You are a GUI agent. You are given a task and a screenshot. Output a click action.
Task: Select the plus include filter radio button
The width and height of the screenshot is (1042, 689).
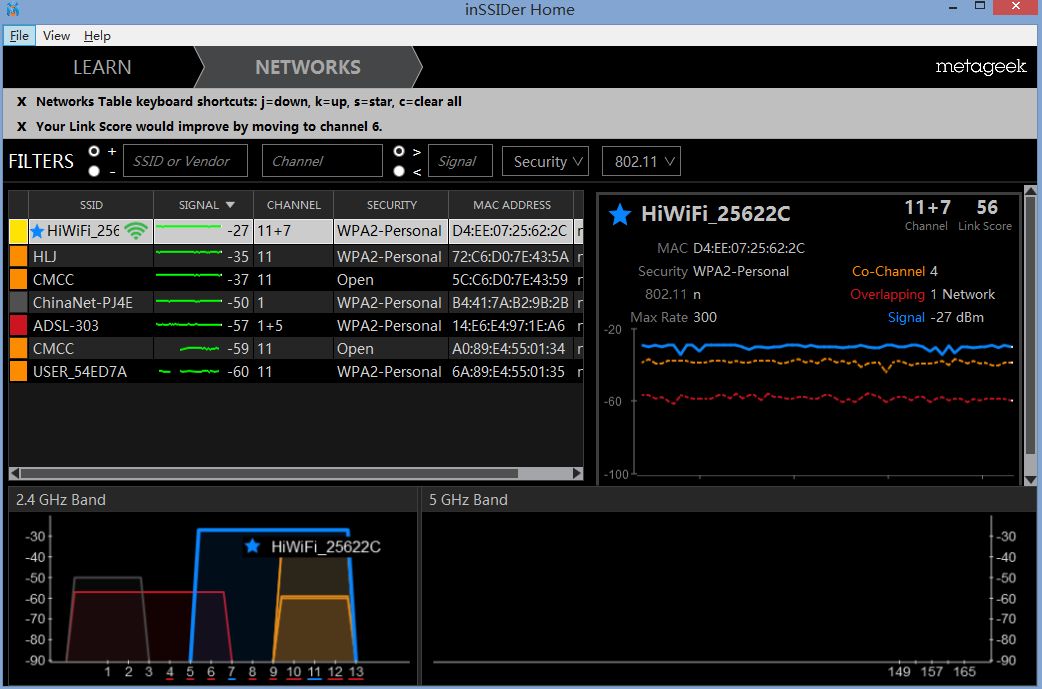point(94,151)
